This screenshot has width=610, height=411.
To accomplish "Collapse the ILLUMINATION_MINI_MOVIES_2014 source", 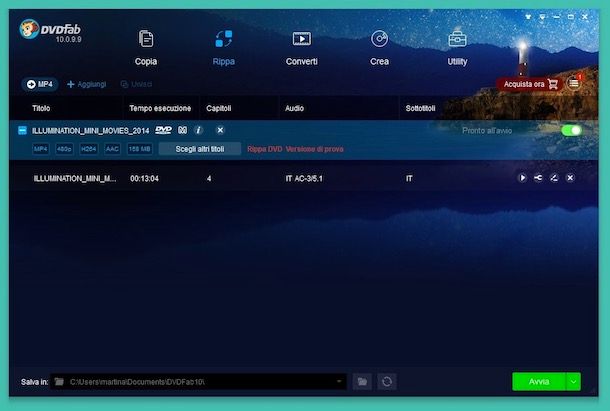I will (x=22, y=130).
